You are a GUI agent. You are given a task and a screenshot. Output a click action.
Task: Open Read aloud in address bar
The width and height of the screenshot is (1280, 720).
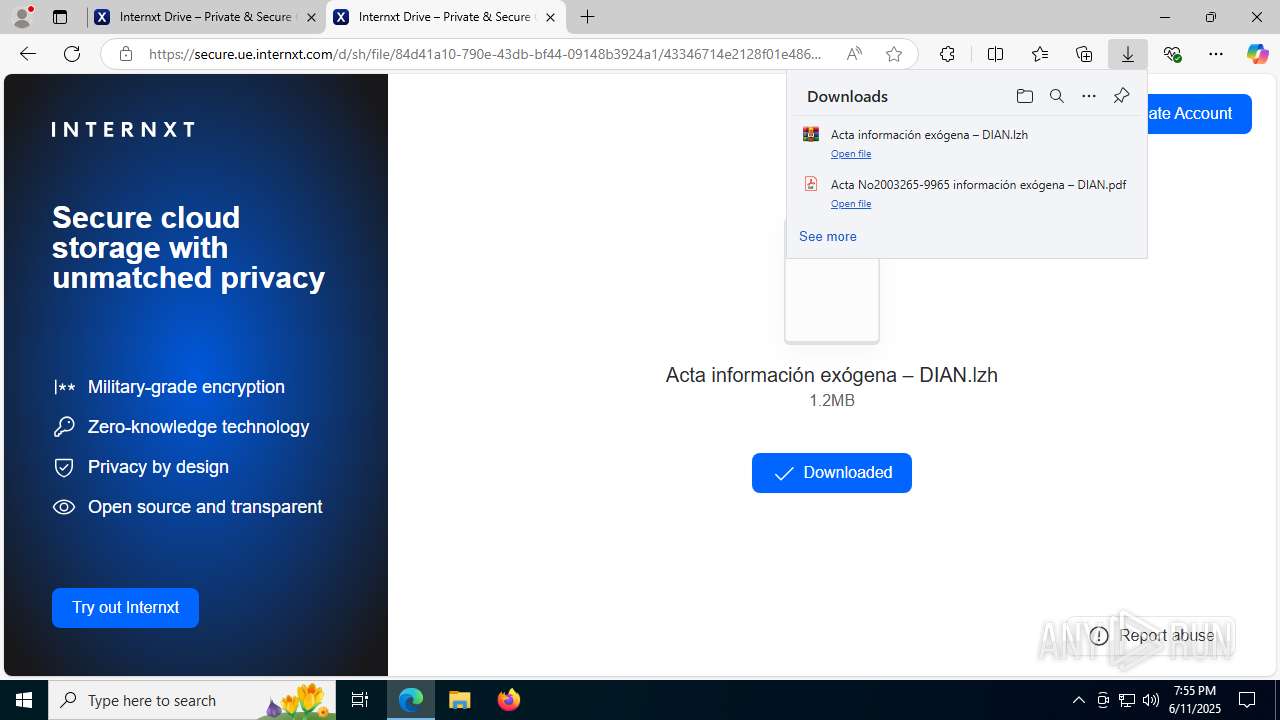(854, 54)
